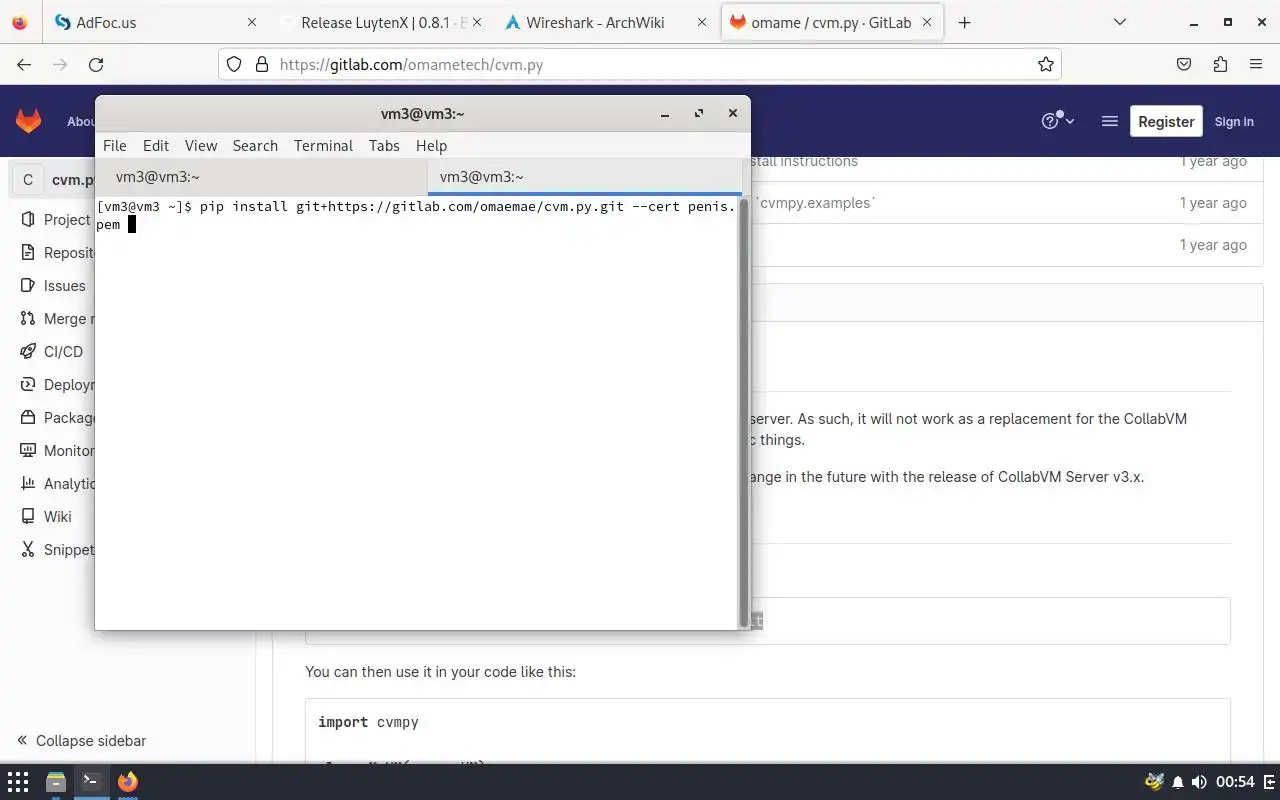Open the notifications bell in system tray
Viewport: 1280px width, 800px height.
[1178, 781]
